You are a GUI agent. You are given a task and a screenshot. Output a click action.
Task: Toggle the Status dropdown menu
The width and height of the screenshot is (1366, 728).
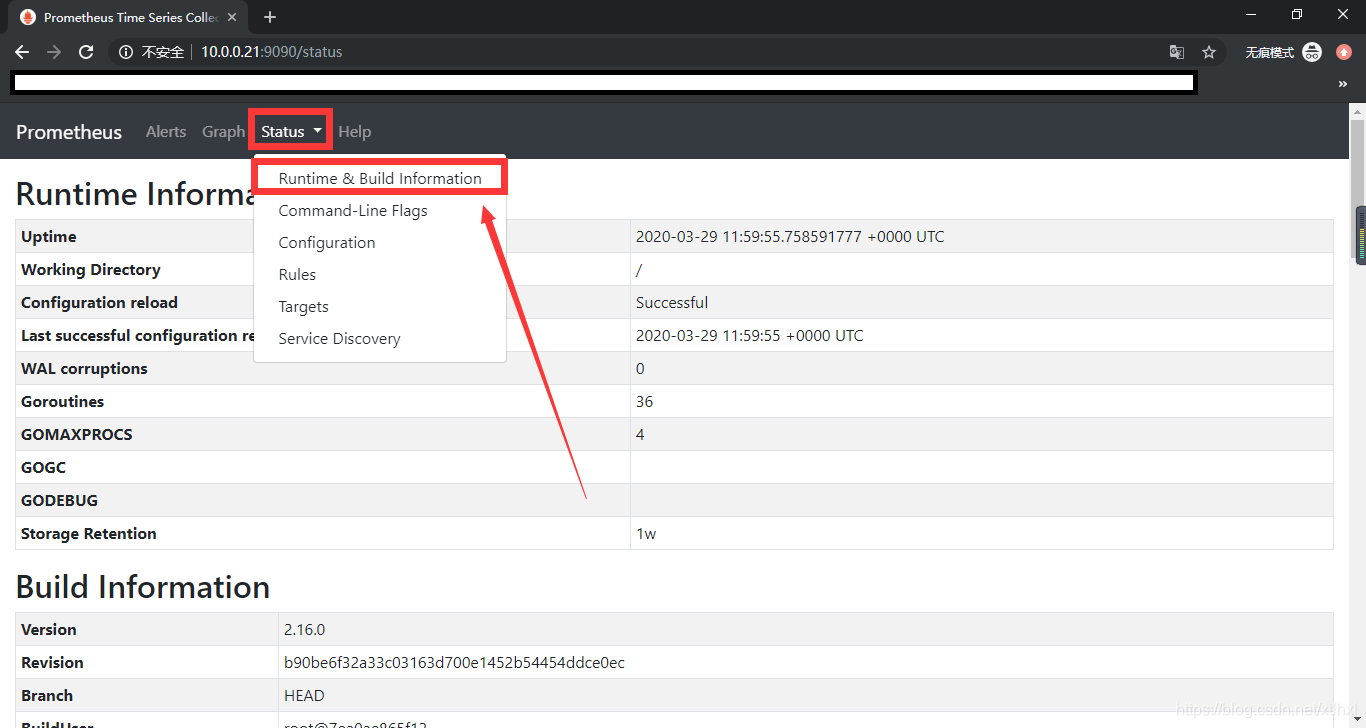(291, 131)
